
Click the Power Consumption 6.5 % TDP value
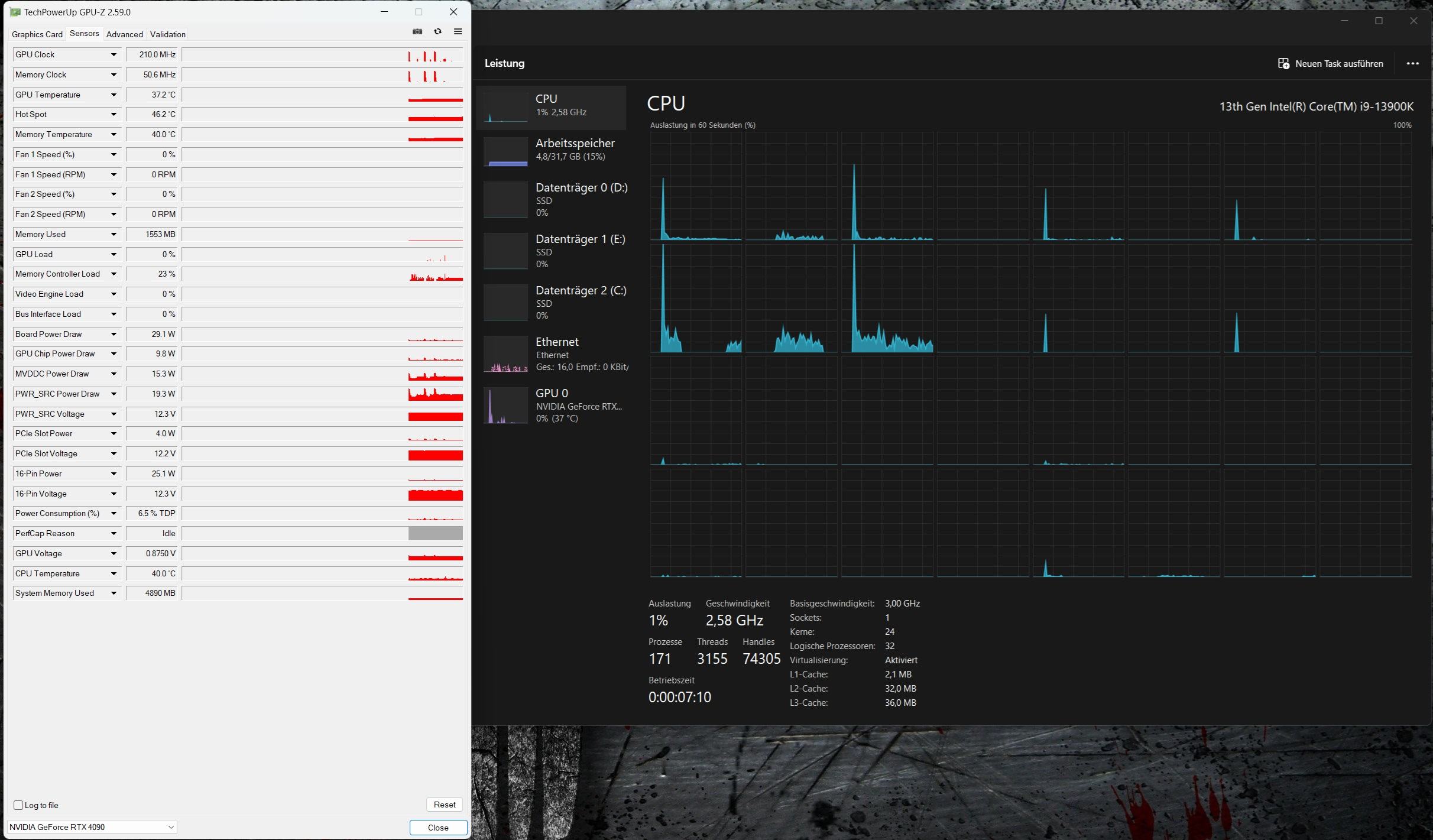pyautogui.click(x=153, y=514)
